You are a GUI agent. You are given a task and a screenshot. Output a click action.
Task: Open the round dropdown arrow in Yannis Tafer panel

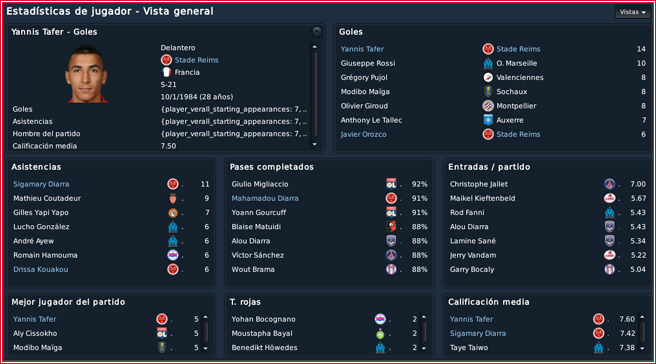click(x=317, y=31)
